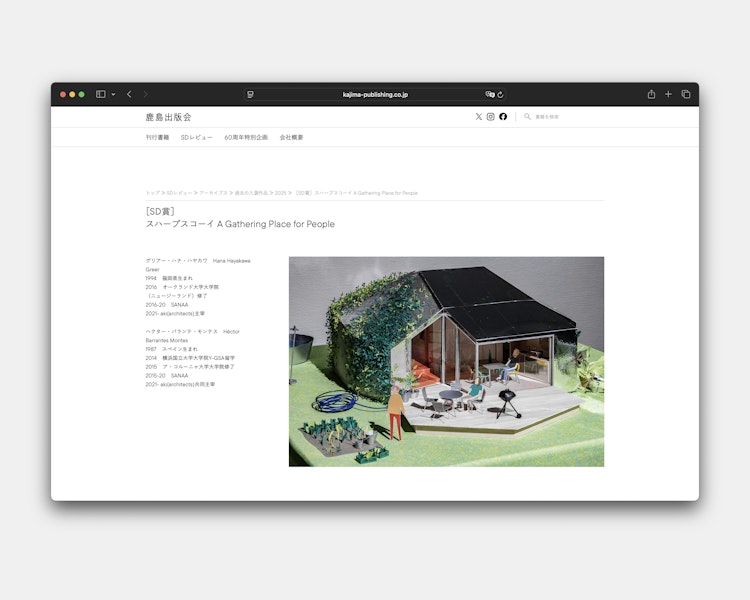Open the Share sheet
The image size is (750, 600).
click(651, 94)
